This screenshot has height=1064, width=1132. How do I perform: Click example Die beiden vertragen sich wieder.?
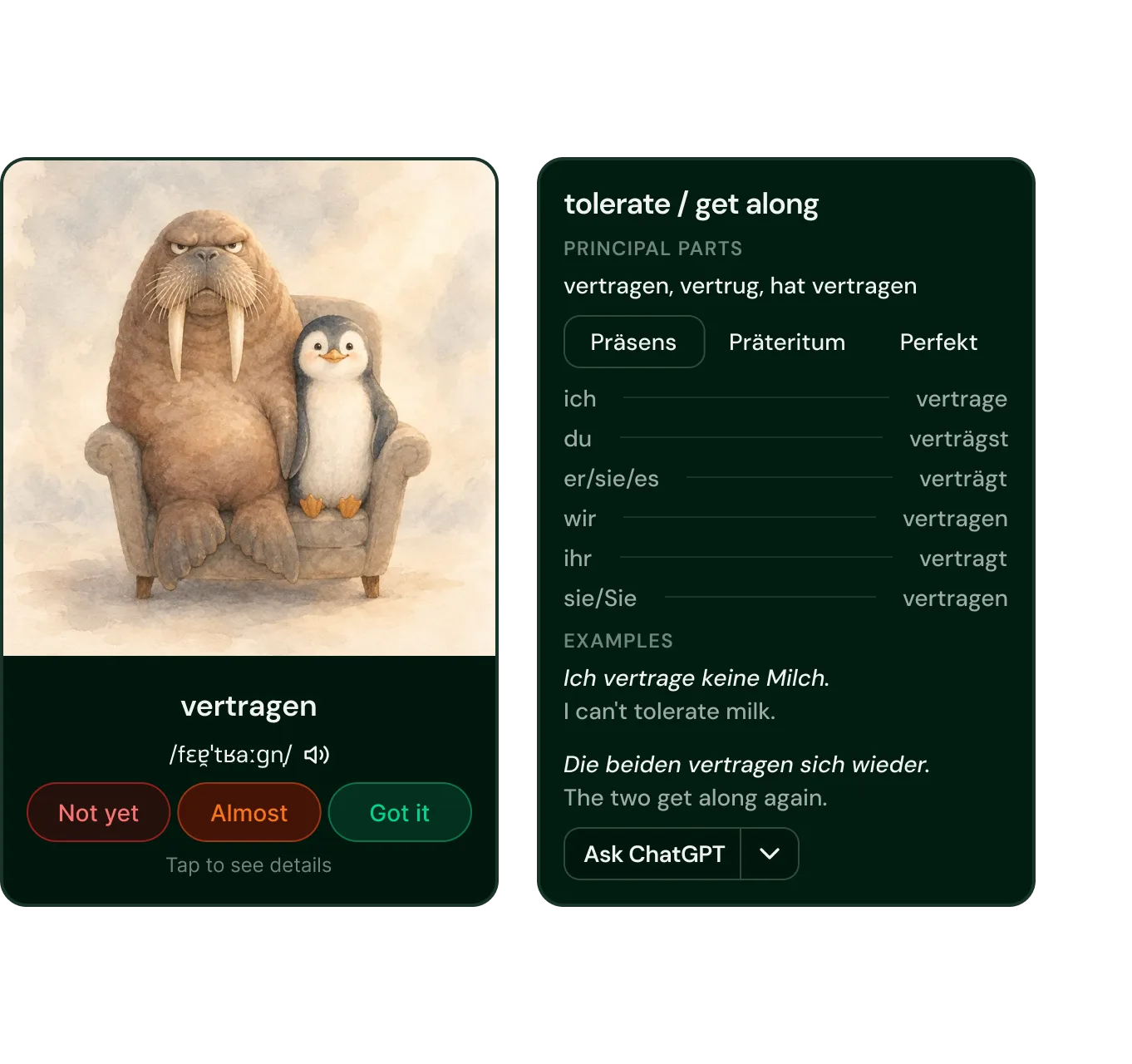tap(746, 765)
